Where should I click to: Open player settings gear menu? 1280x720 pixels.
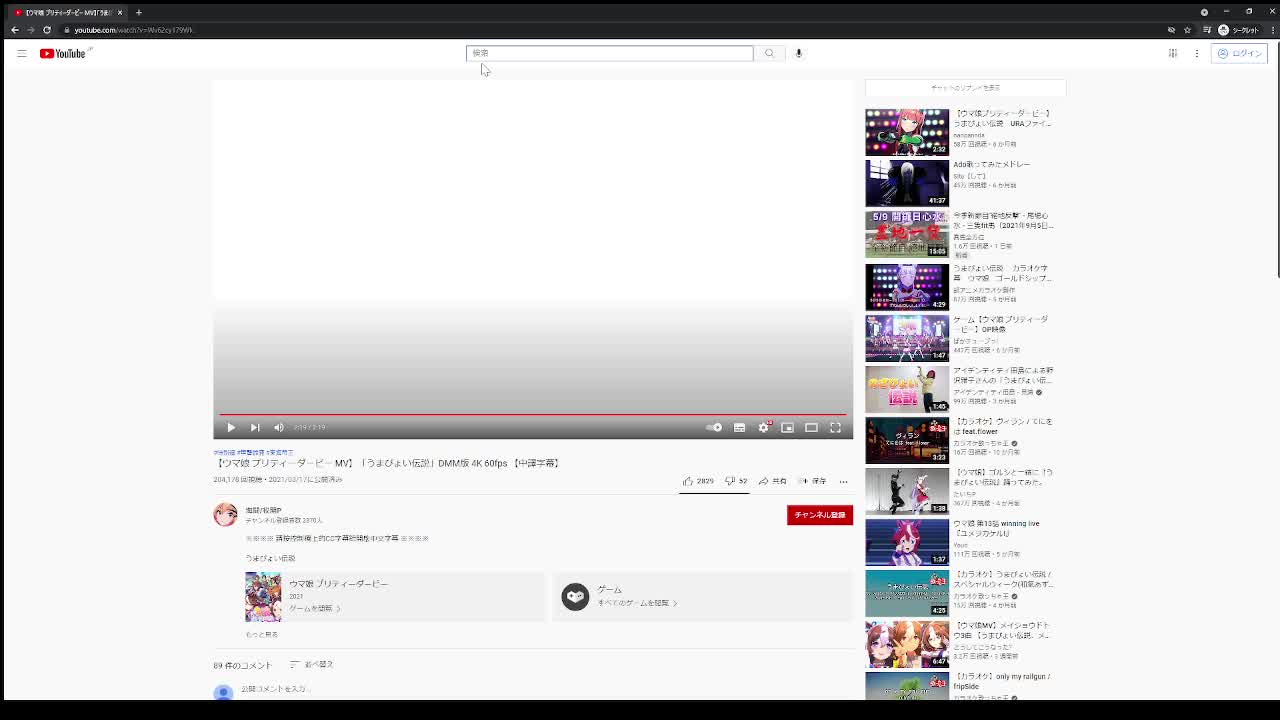(763, 427)
